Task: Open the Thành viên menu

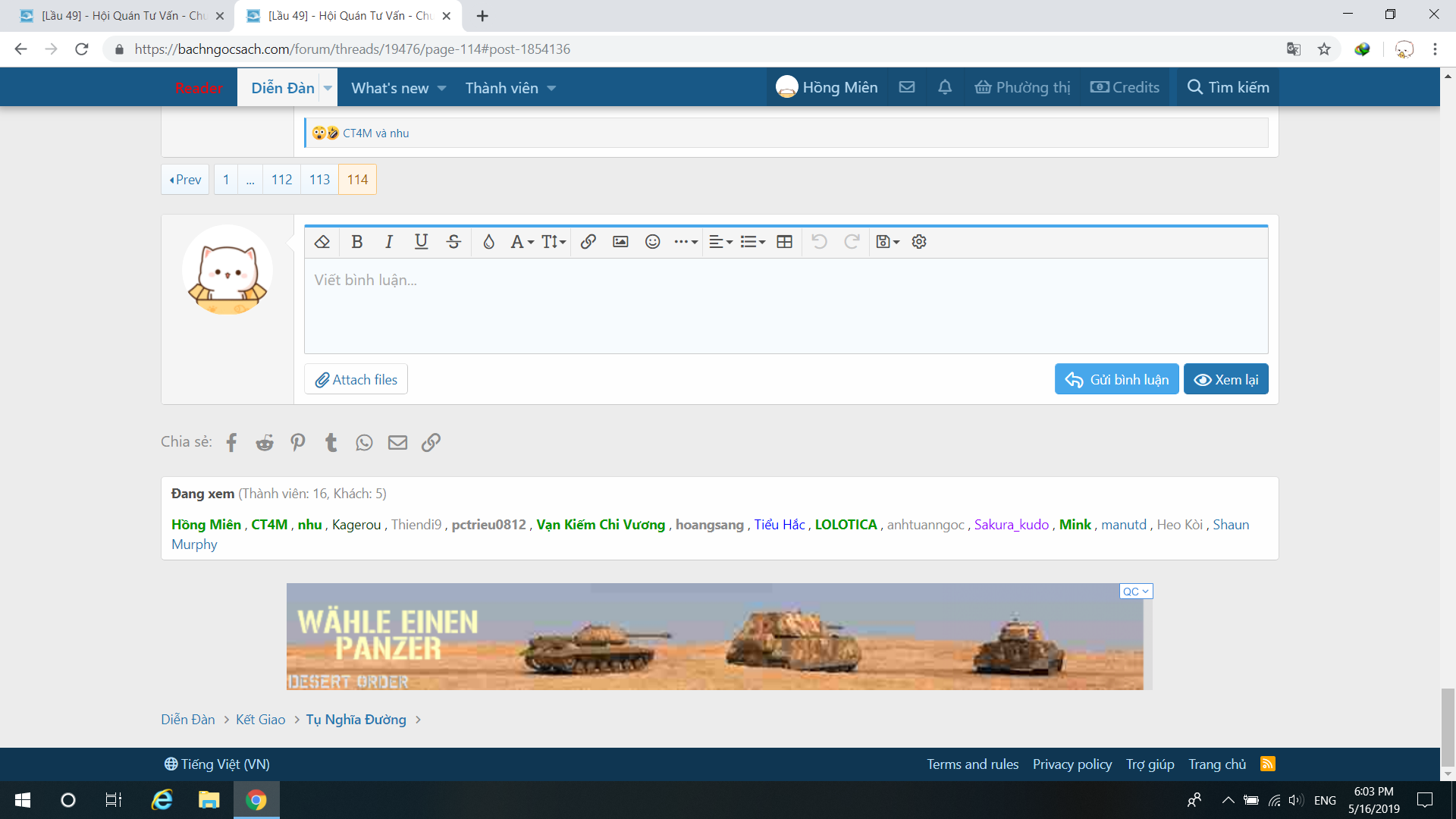Action: click(502, 88)
